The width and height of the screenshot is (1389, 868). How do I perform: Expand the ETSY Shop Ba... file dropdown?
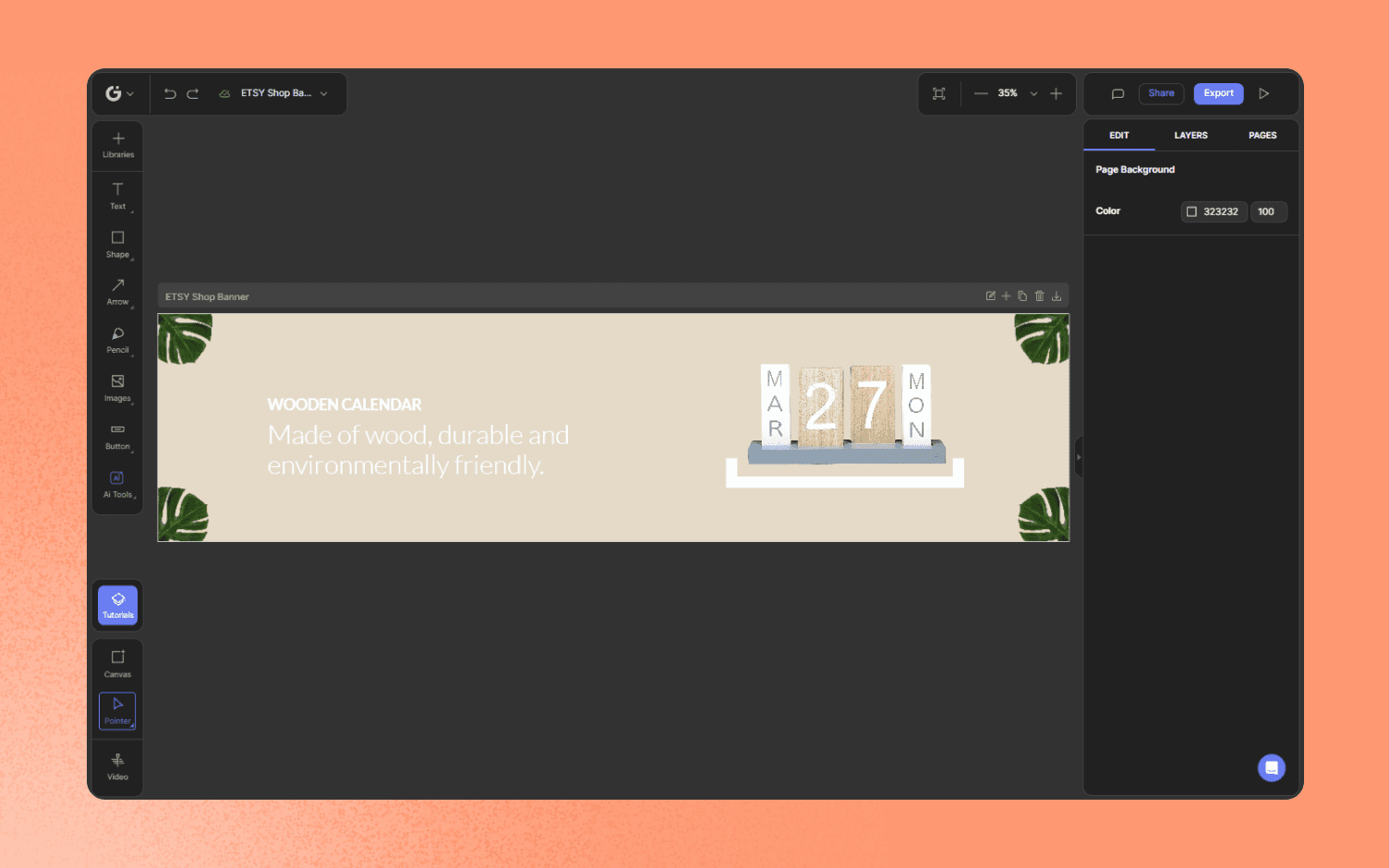[324, 93]
